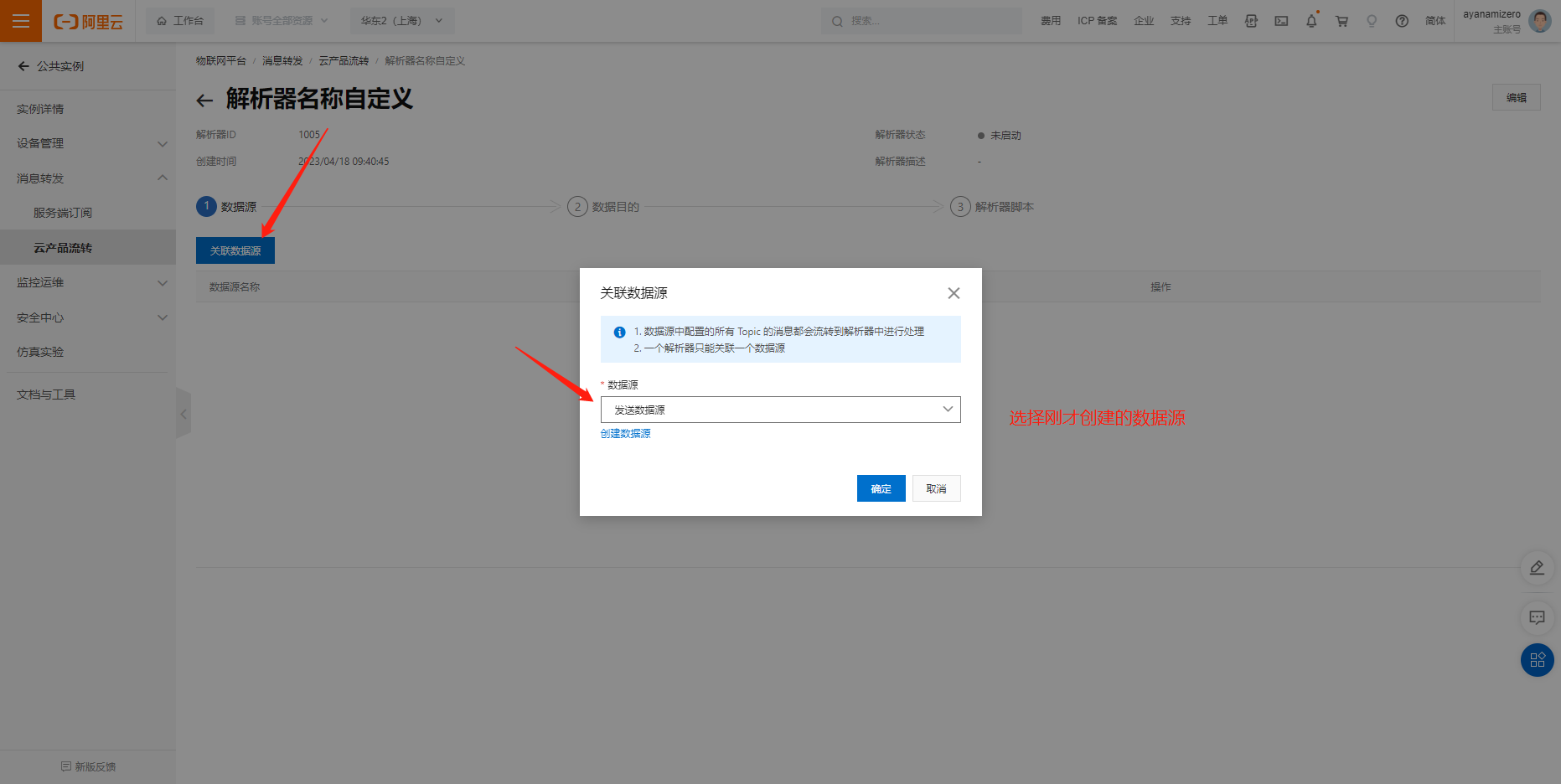This screenshot has width=1561, height=784.
Task: Launch Cloud Shell terminal icon
Action: [1281, 21]
